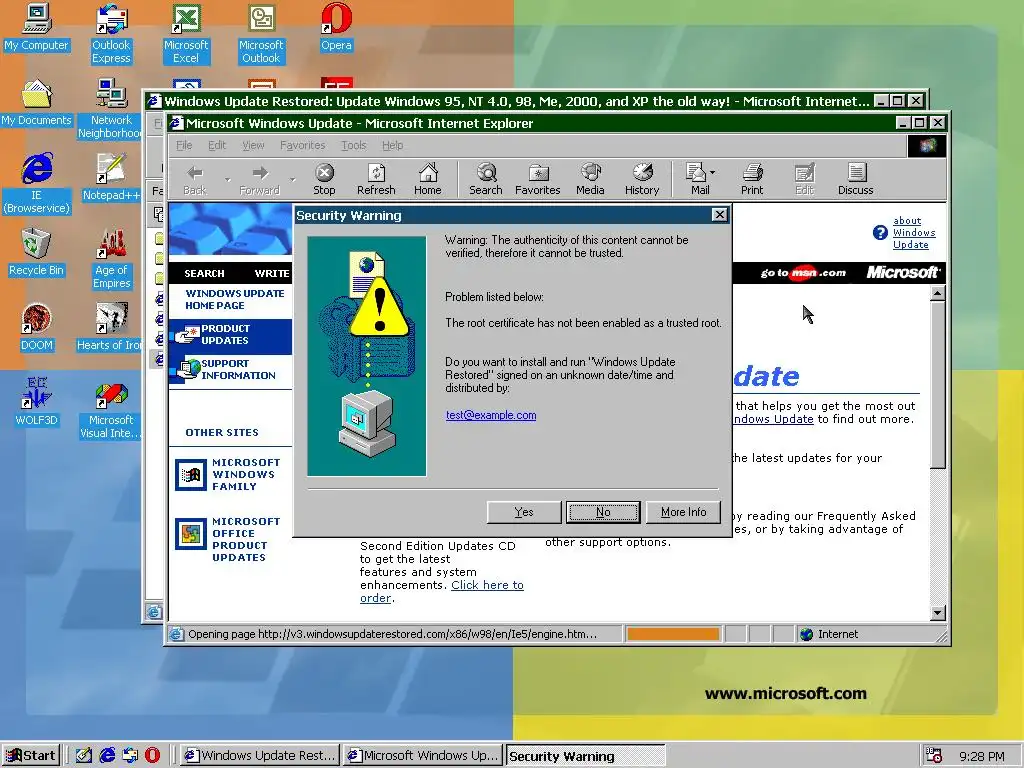Click the 9:28 PM tray clock
The image size is (1024, 768).
(982, 756)
